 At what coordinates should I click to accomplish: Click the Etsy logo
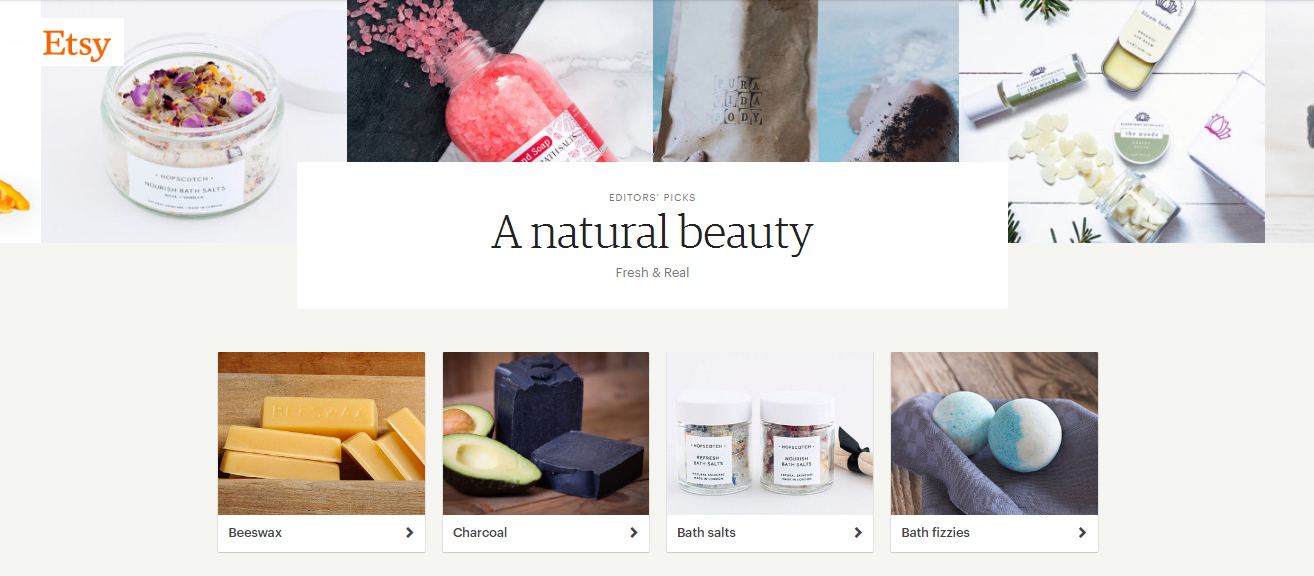[x=76, y=44]
